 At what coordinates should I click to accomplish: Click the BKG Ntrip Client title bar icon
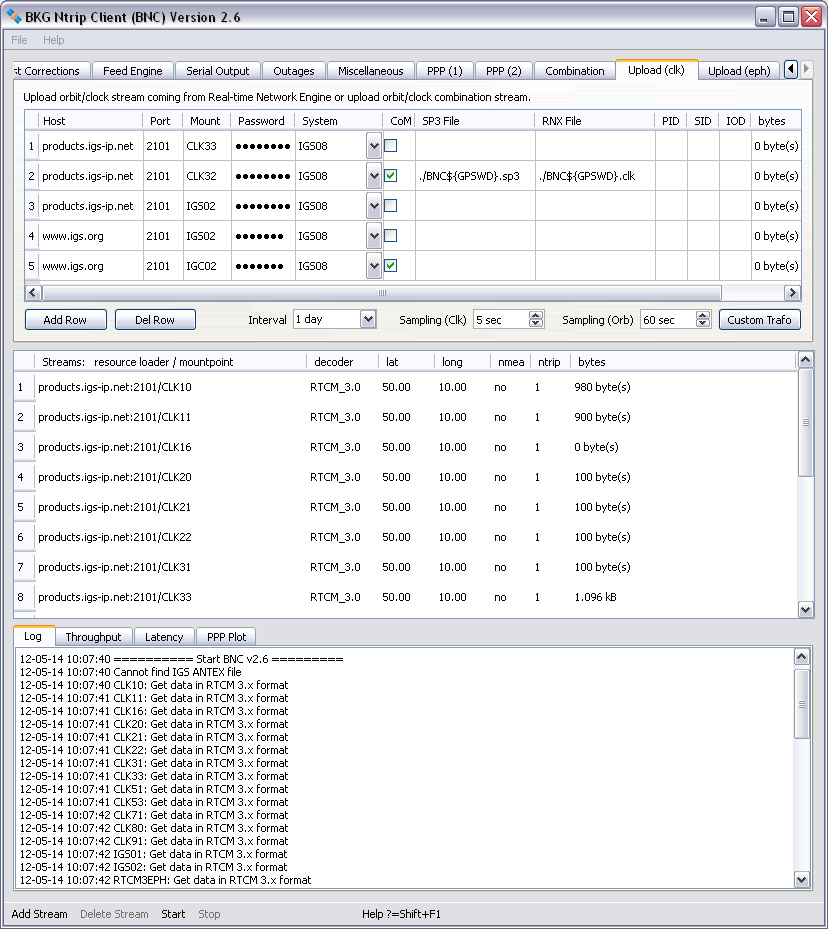14,16
